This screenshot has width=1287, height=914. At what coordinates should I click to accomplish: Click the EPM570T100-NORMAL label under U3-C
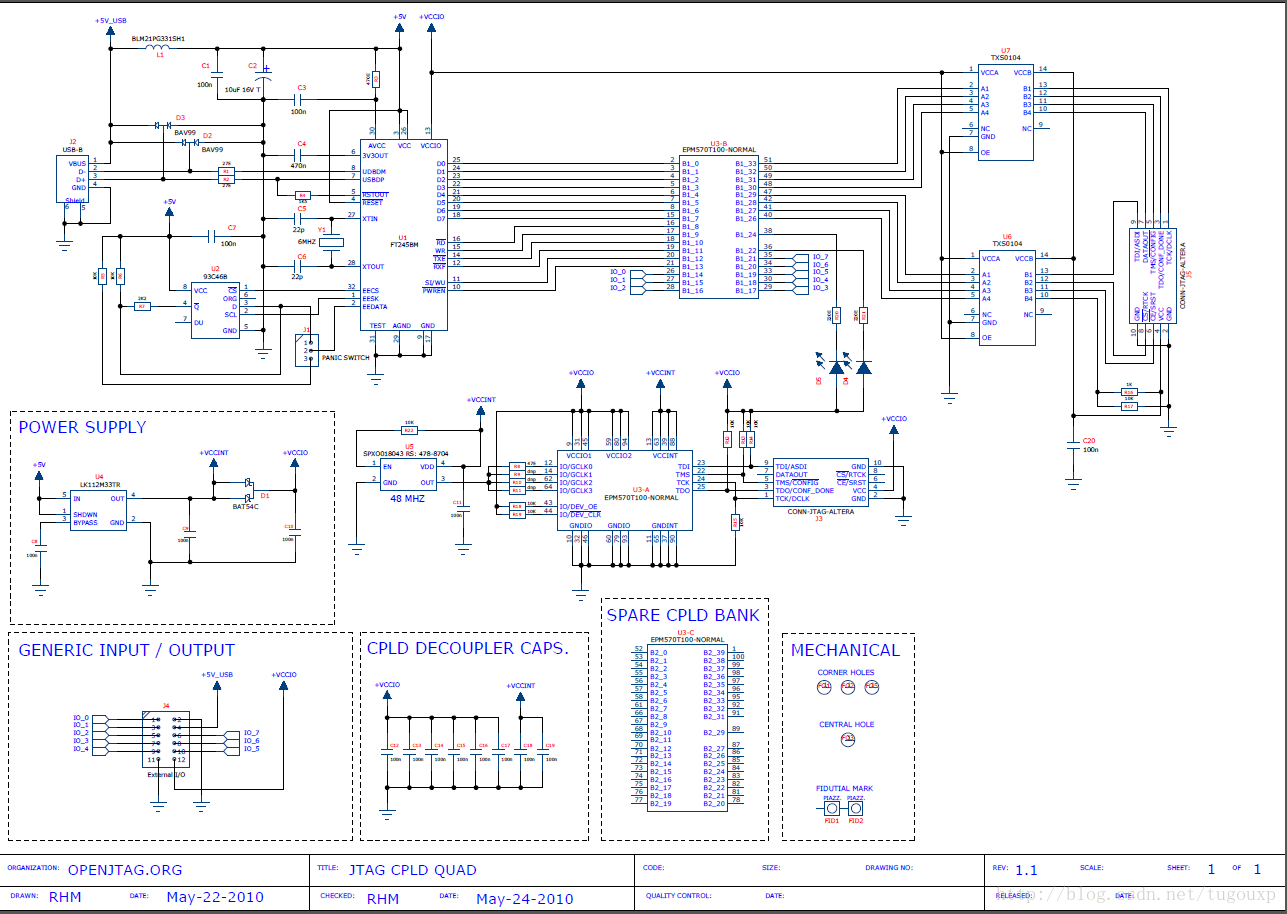pos(687,639)
